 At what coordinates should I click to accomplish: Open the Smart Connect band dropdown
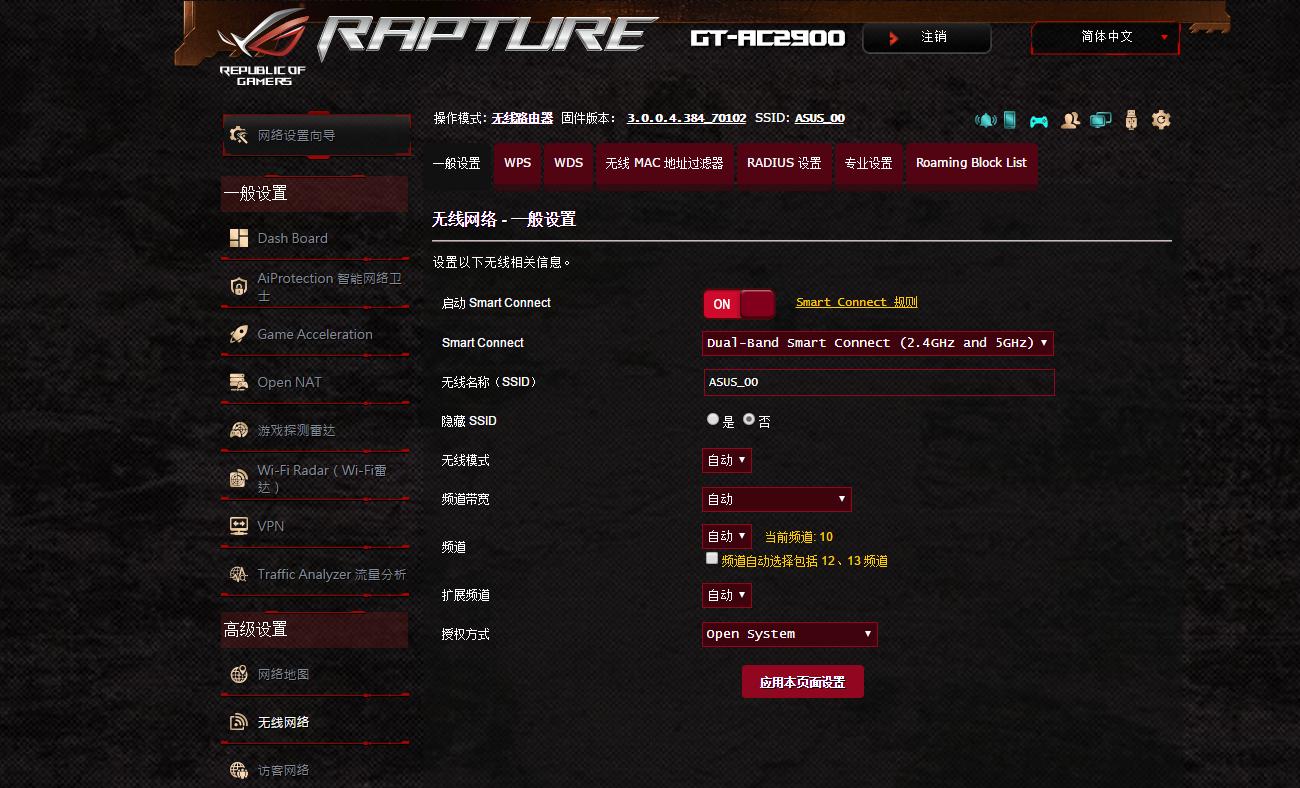[x=878, y=343]
